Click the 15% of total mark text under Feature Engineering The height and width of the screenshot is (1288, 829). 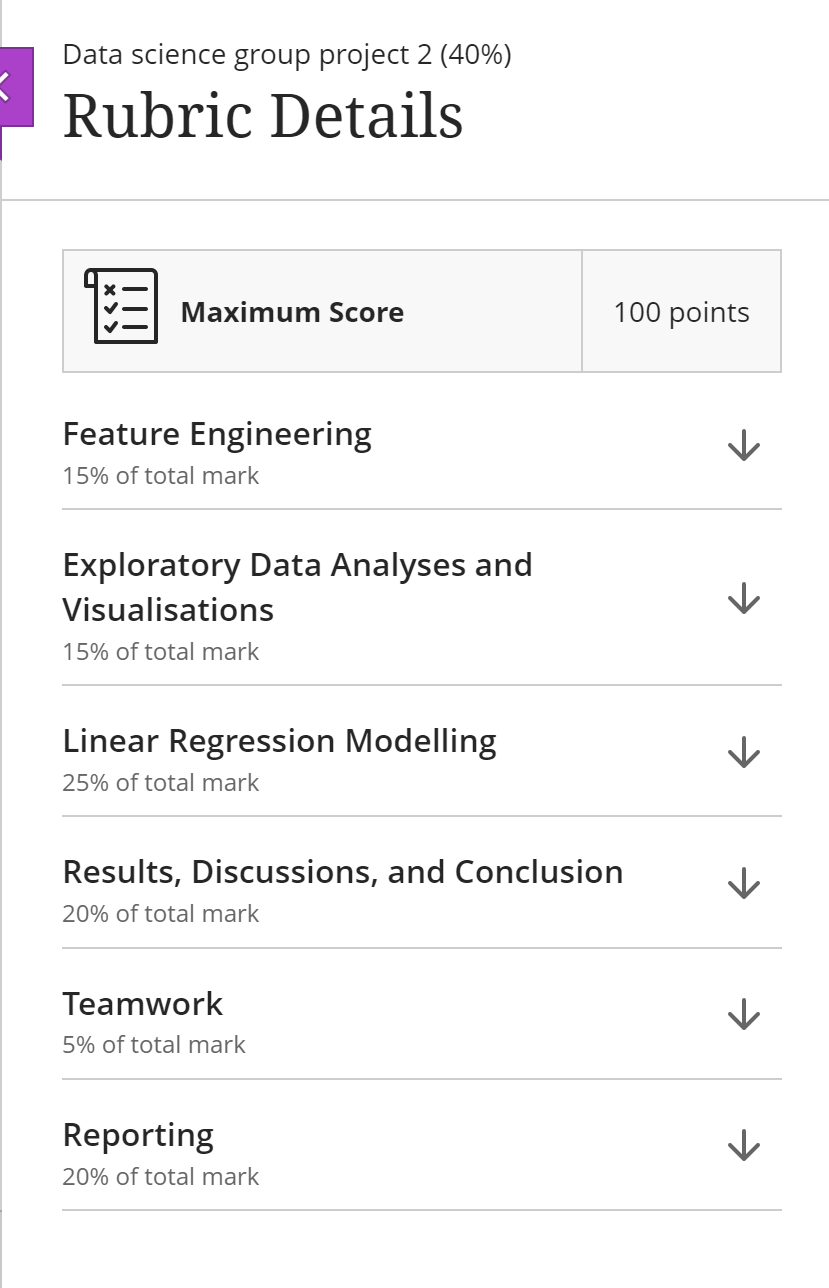160,474
